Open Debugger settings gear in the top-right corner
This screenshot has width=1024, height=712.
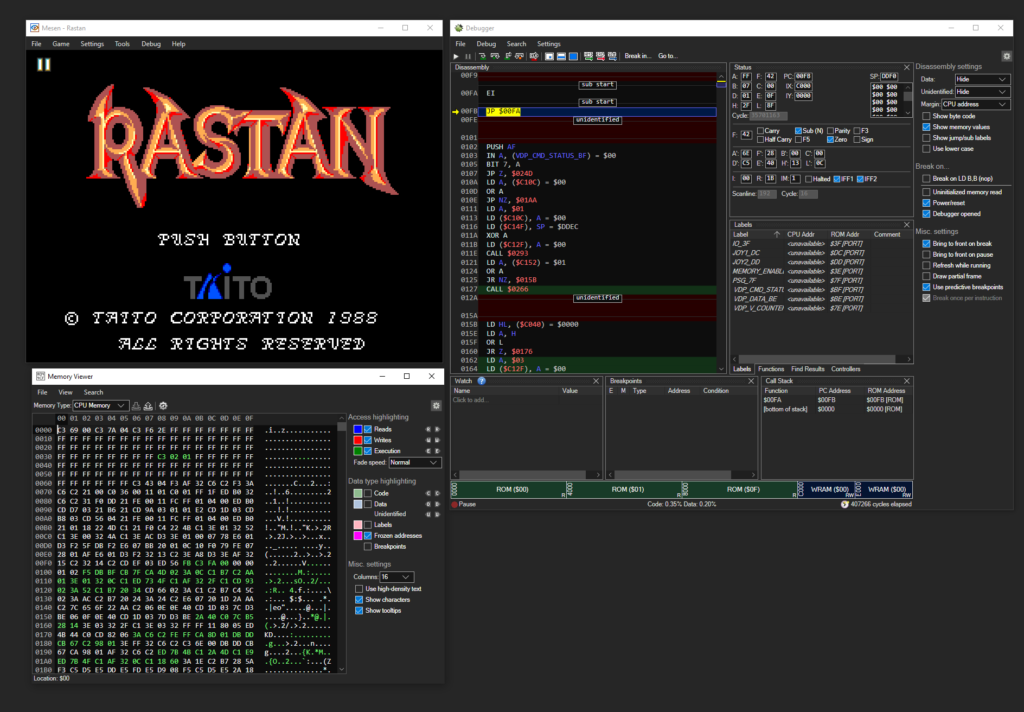[1006, 56]
